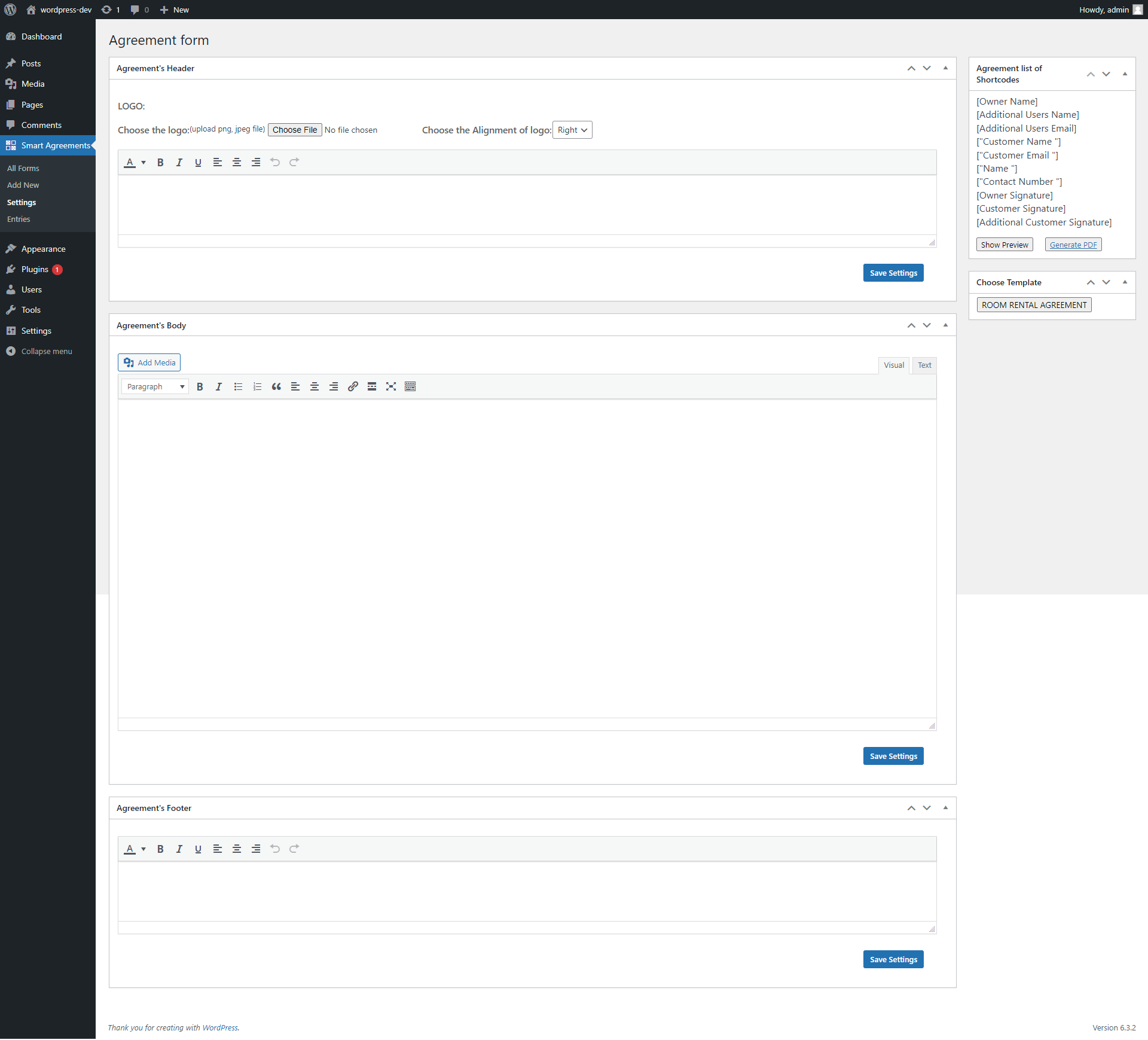Toggle the Agreement list of Shortcodes panel
This screenshot has height=1040, width=1148.
[x=1125, y=74]
